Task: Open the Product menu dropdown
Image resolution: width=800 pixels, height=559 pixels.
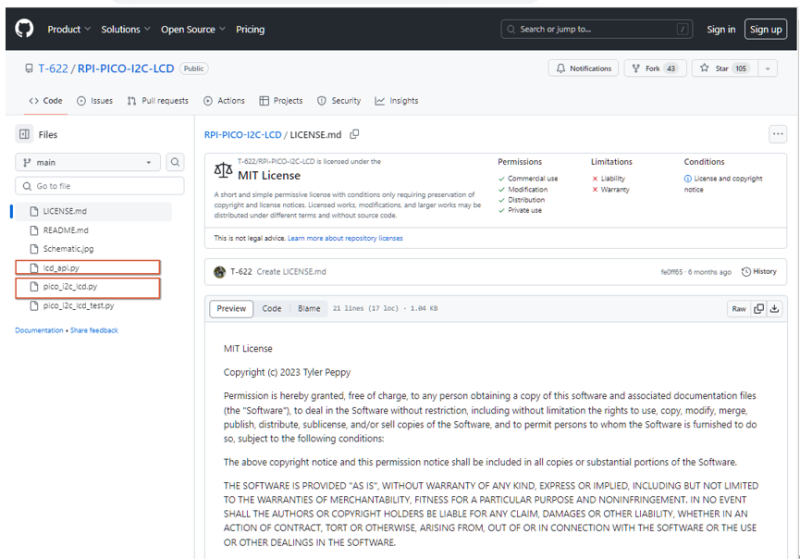Action: pos(69,29)
